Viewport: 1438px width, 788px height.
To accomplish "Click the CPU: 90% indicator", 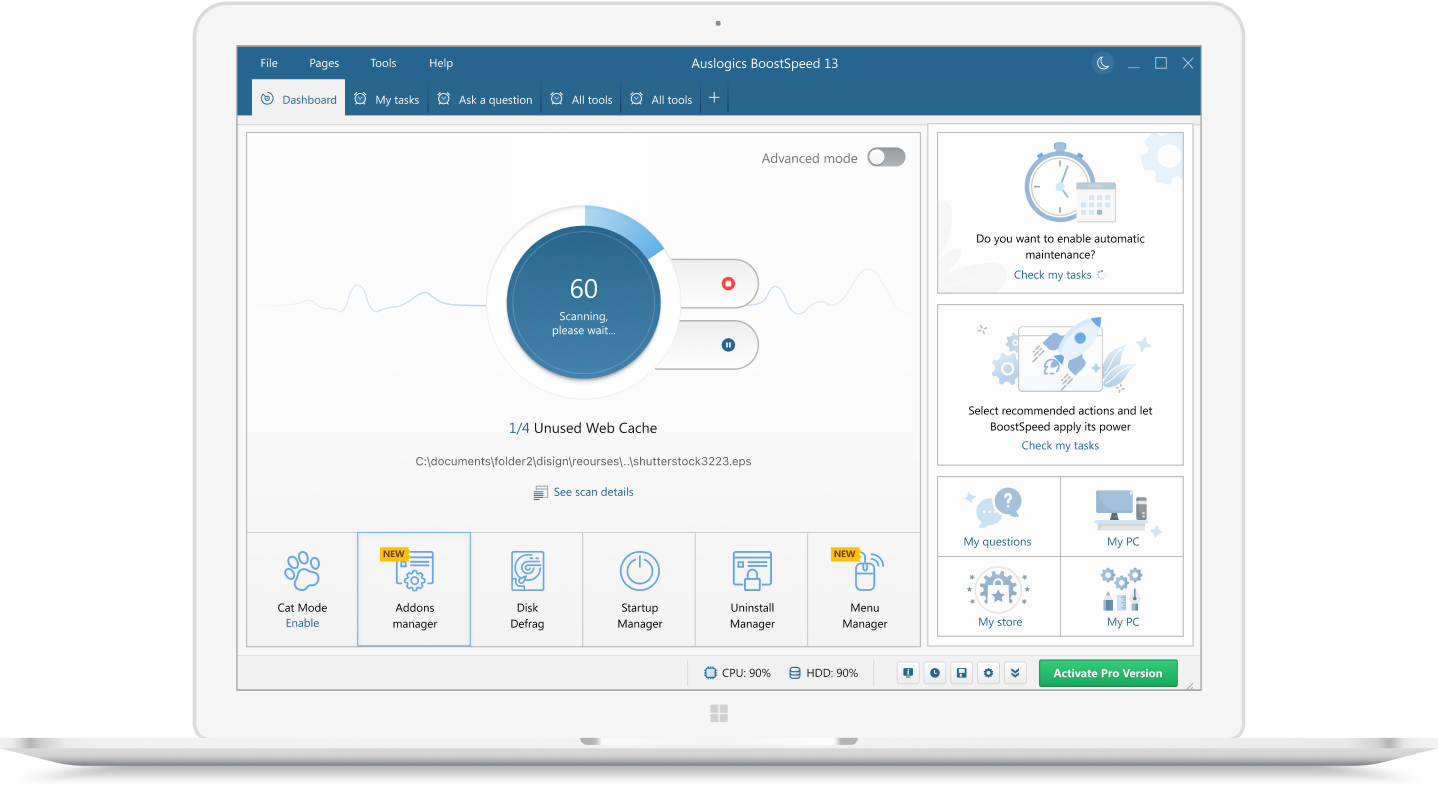I will point(737,673).
